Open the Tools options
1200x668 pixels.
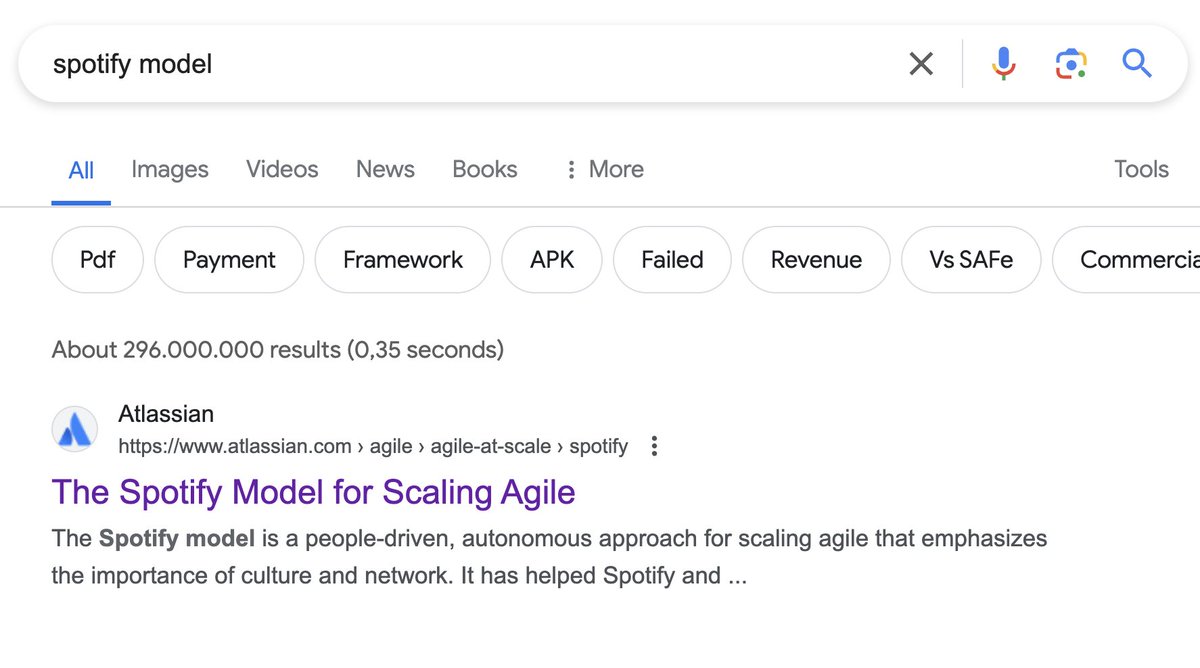pyautogui.click(x=1141, y=169)
